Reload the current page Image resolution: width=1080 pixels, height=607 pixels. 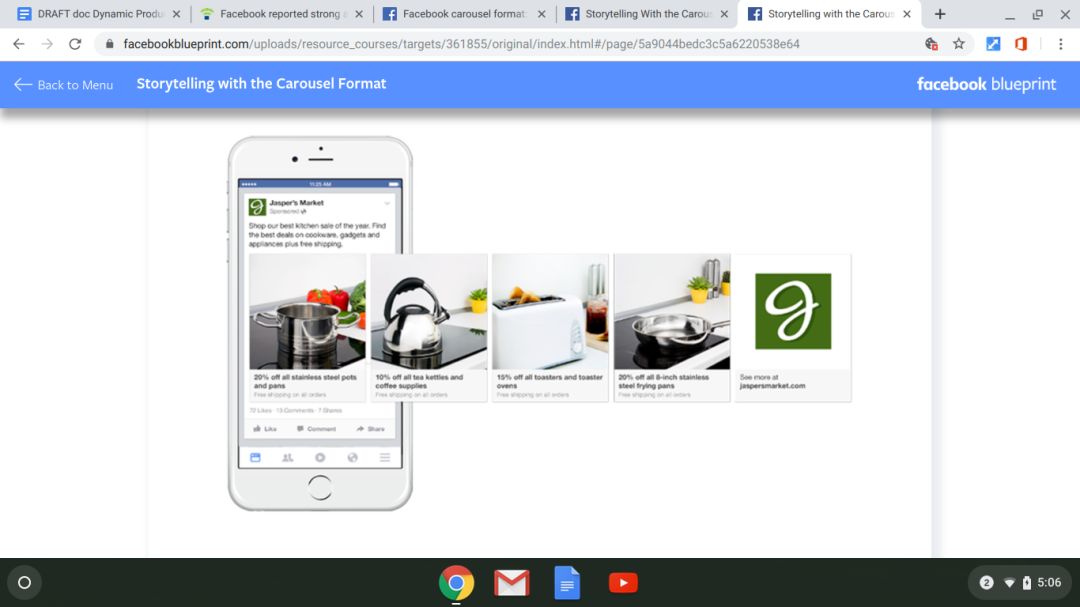pyautogui.click(x=75, y=44)
